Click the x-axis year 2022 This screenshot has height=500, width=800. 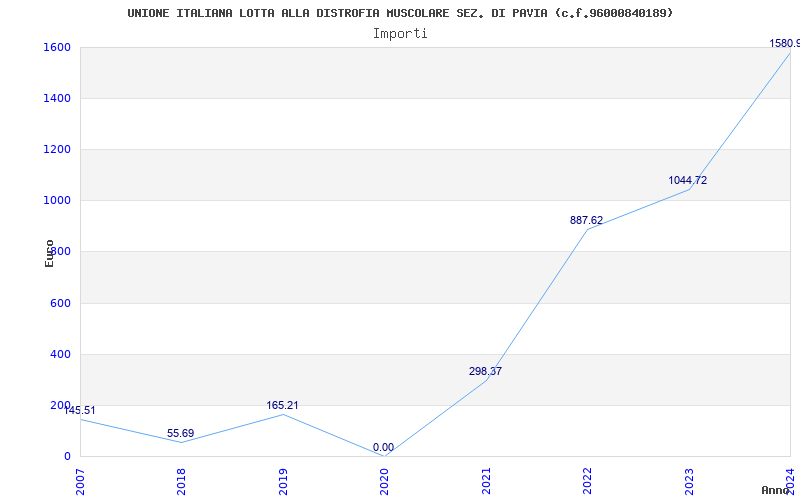pos(587,481)
